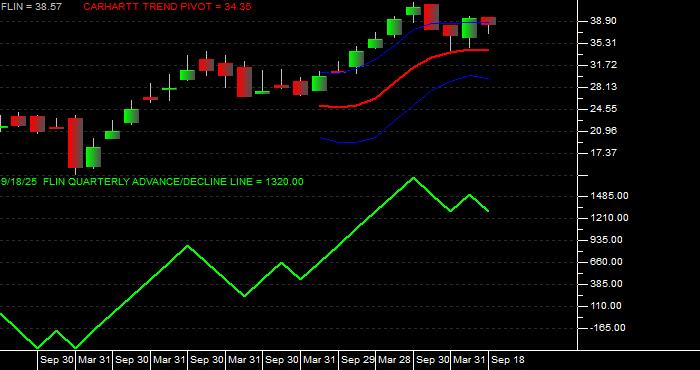Click the 17.37 price axis value

click(604, 153)
